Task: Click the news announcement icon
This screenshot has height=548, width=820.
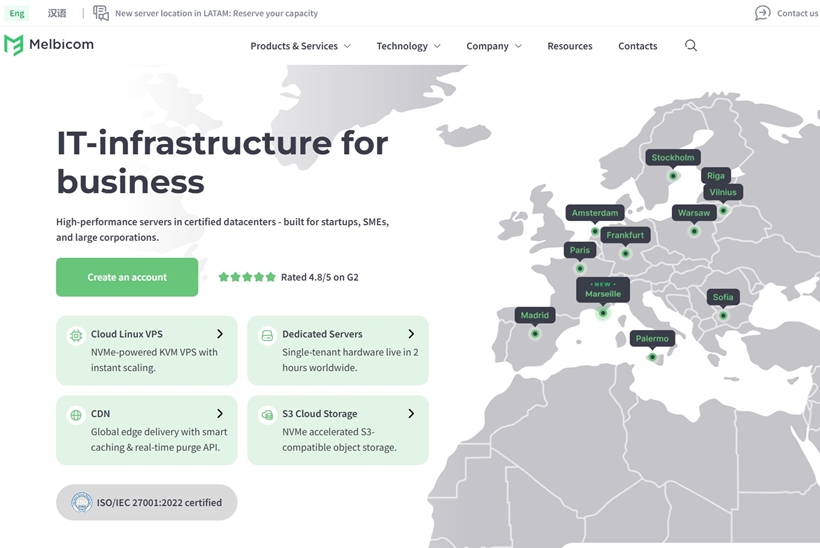Action: (101, 13)
